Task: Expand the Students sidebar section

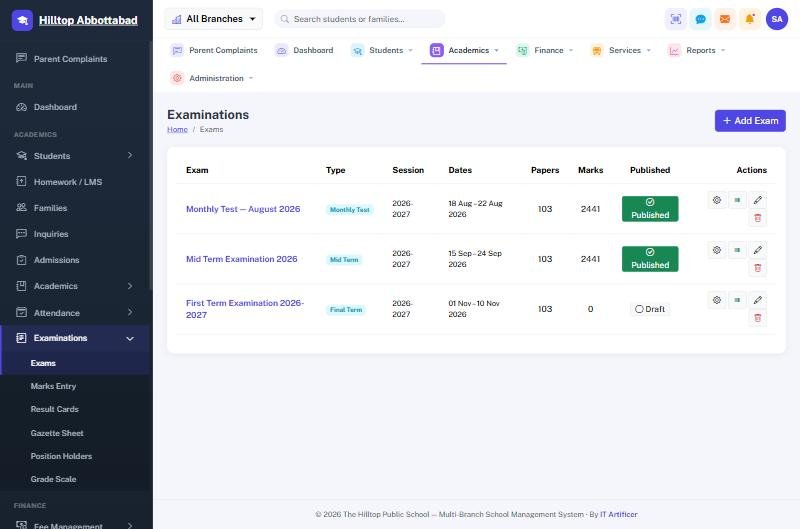Action: [76, 156]
